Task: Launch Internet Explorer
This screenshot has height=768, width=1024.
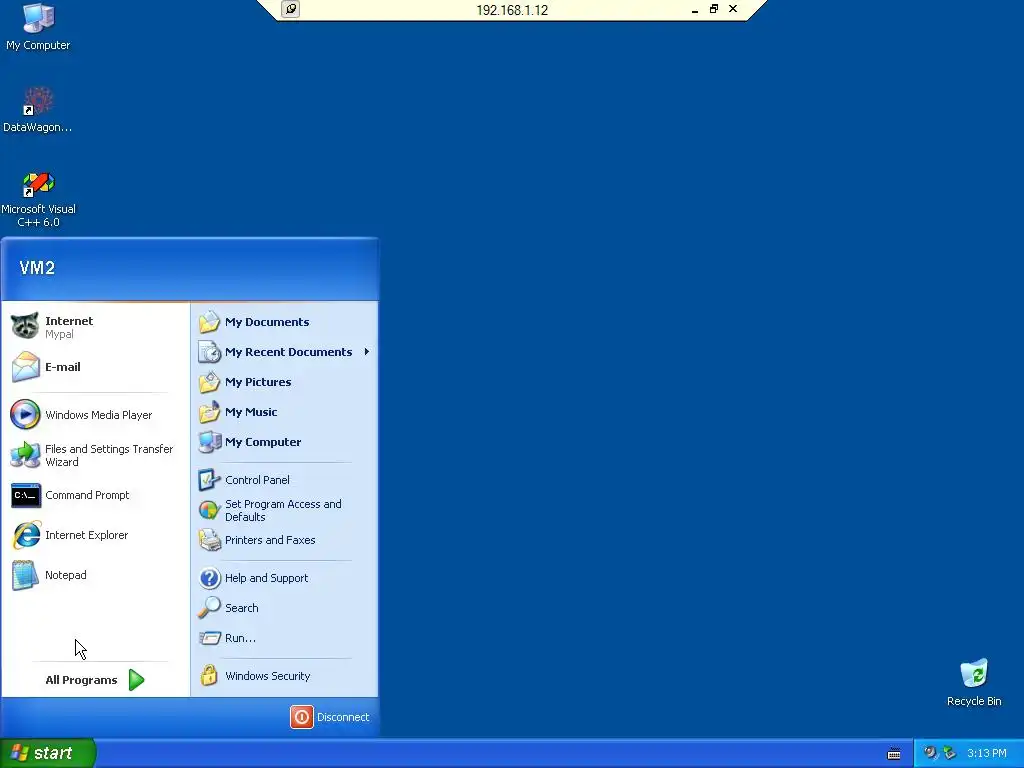Action: (95, 535)
